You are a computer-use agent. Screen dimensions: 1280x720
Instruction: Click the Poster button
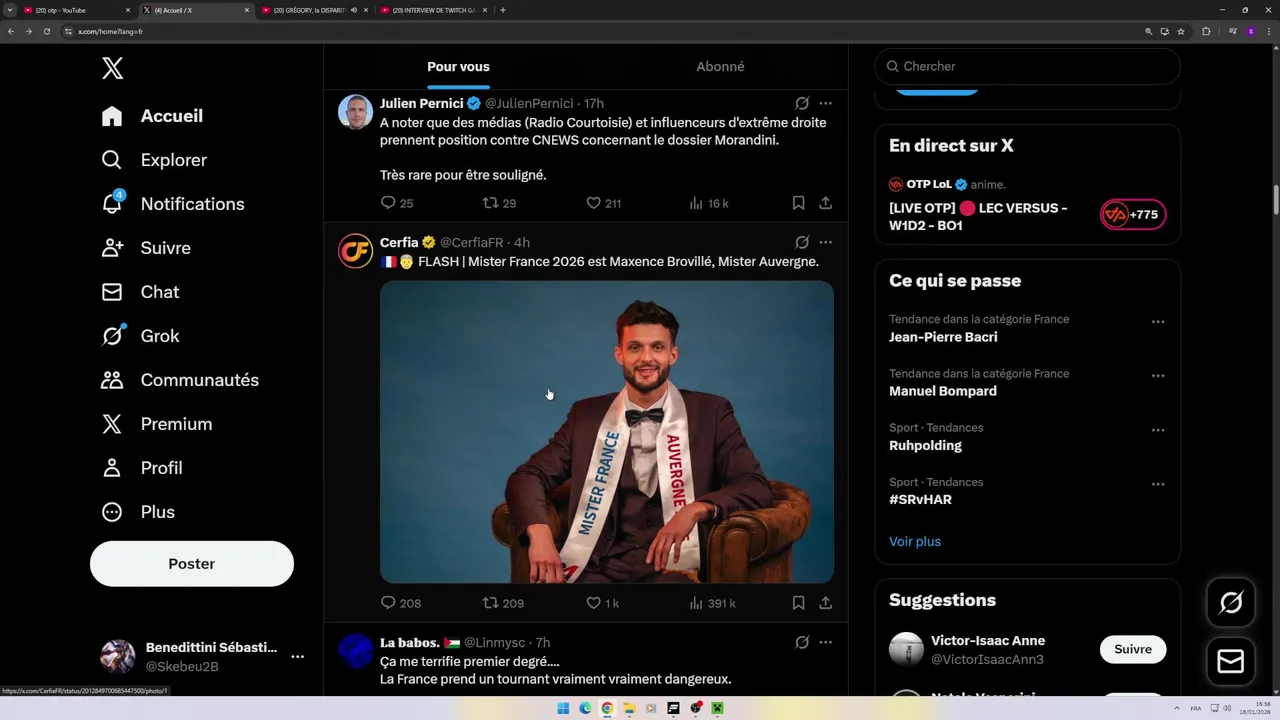(x=192, y=564)
